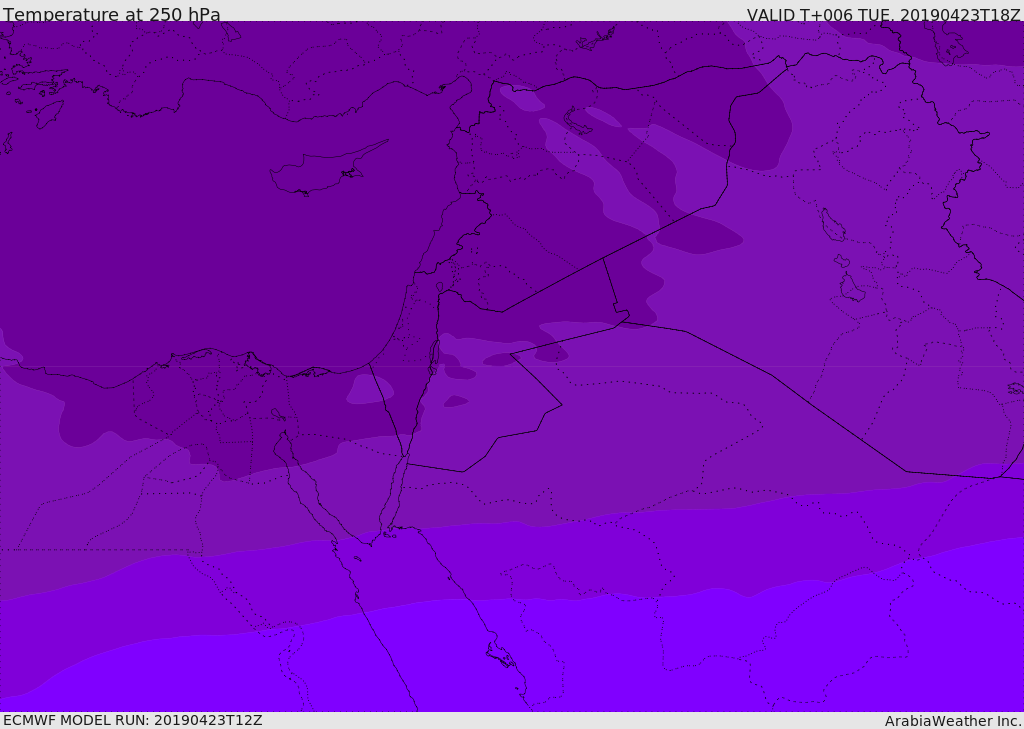Click the 'Temperature at 250 hPa' title
The height and width of the screenshot is (729, 1024).
coord(112,14)
